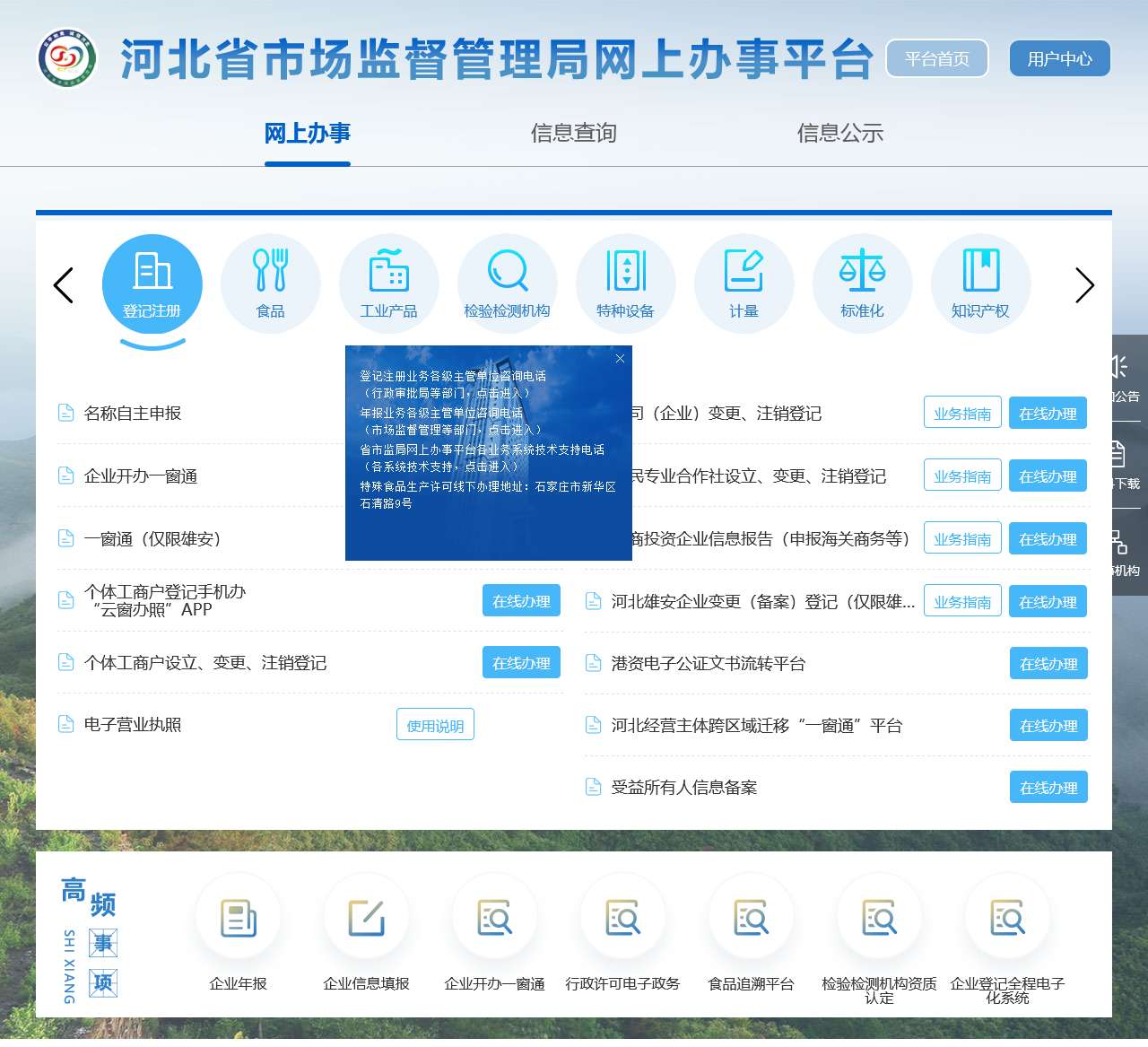Close the blue contact popup

click(620, 358)
